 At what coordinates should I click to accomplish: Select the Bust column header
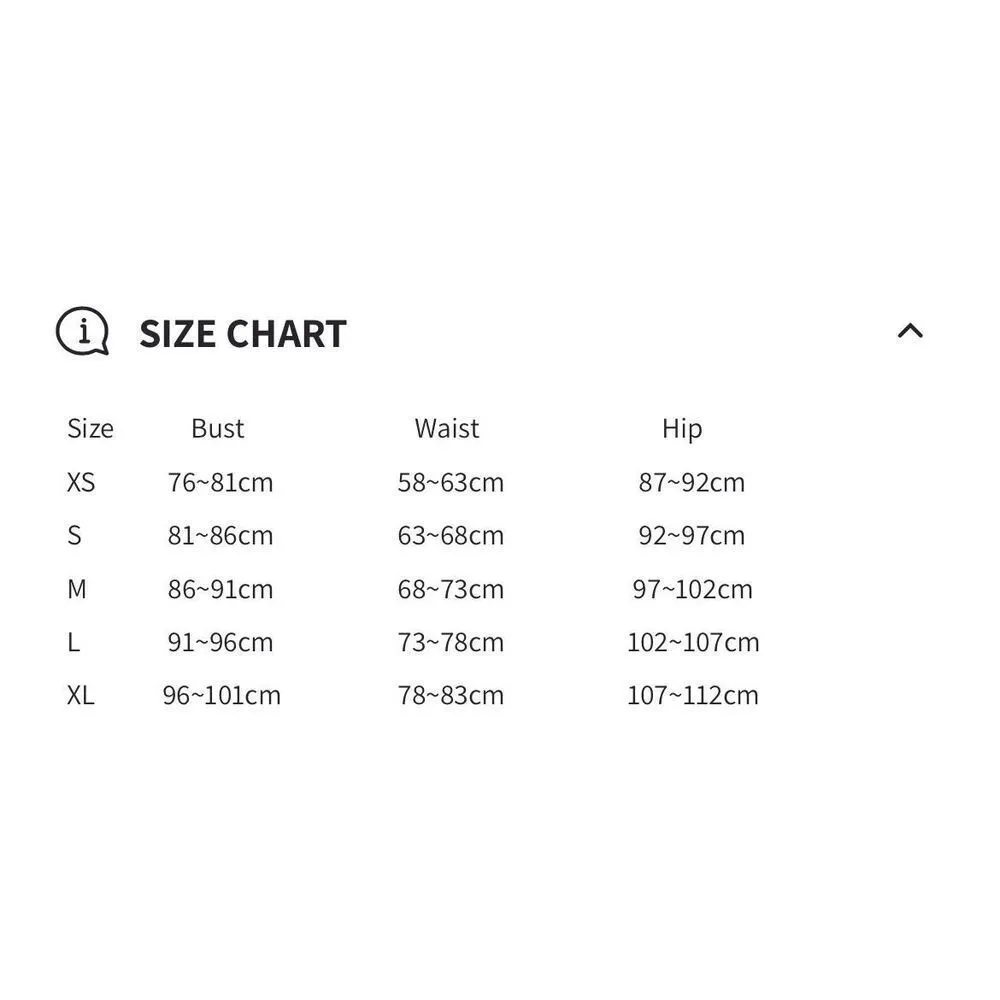pyautogui.click(x=218, y=429)
